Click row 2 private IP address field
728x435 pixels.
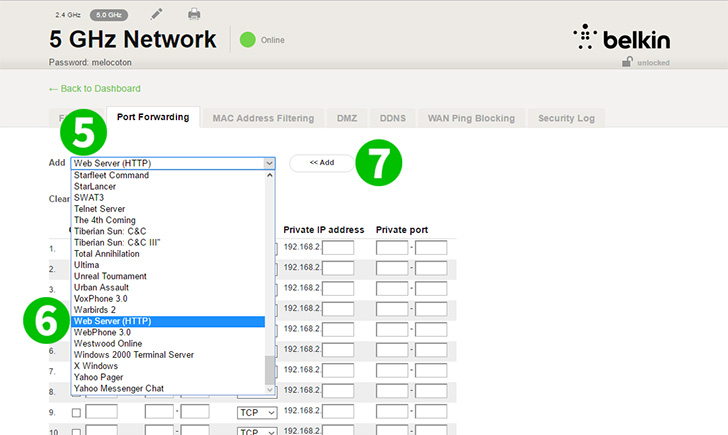click(338, 268)
